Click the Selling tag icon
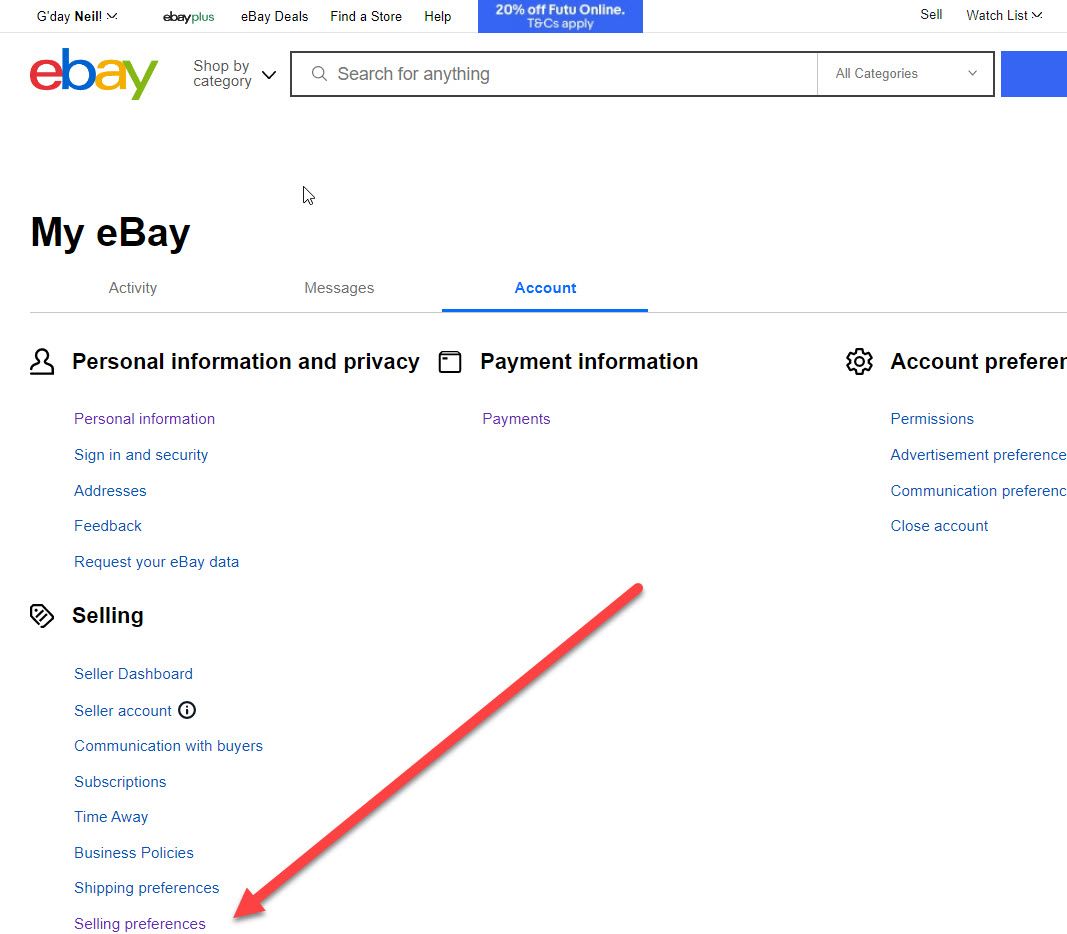The width and height of the screenshot is (1067, 934). pyautogui.click(x=42, y=616)
